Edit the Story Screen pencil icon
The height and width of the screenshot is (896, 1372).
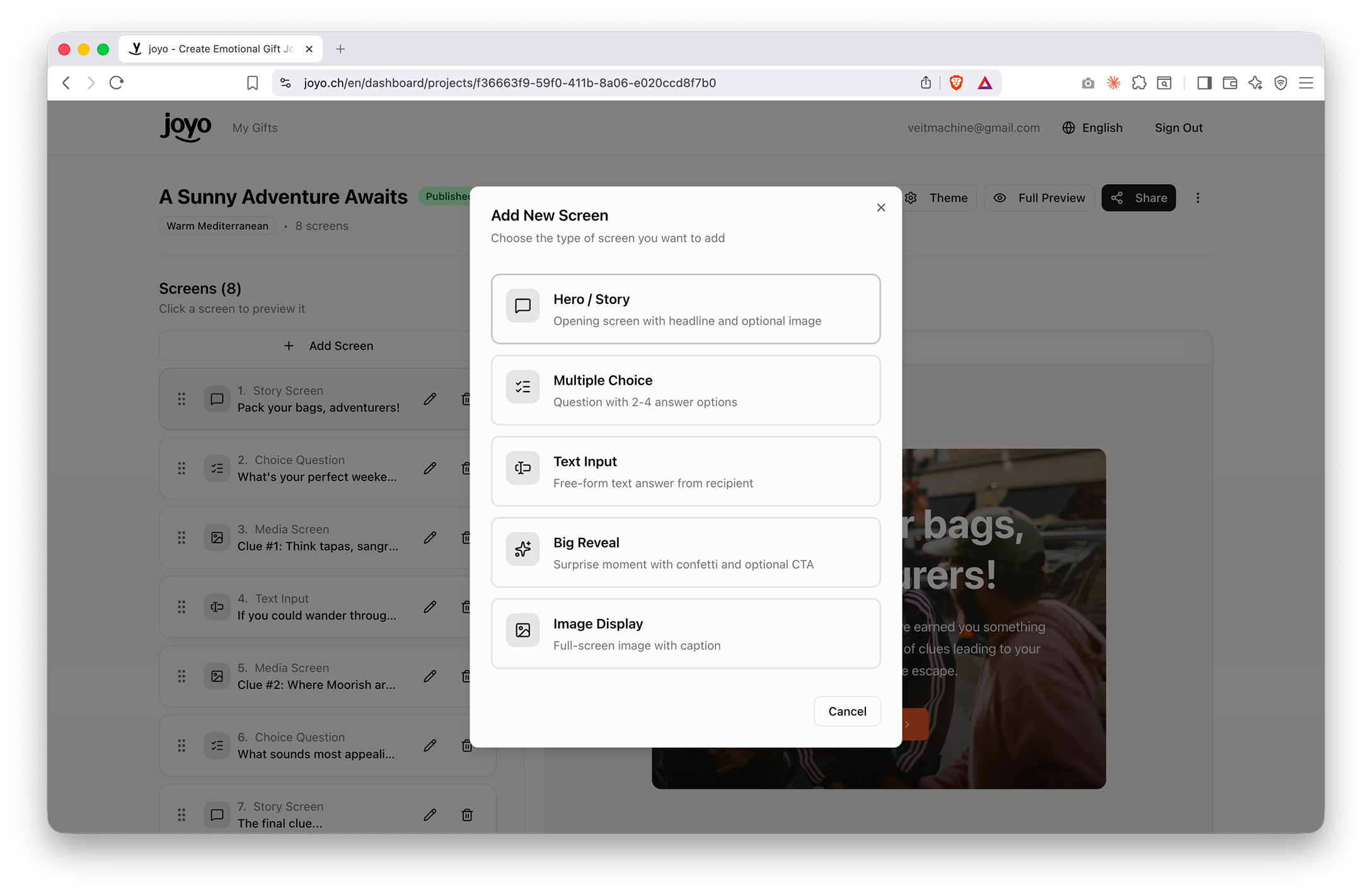pos(430,399)
